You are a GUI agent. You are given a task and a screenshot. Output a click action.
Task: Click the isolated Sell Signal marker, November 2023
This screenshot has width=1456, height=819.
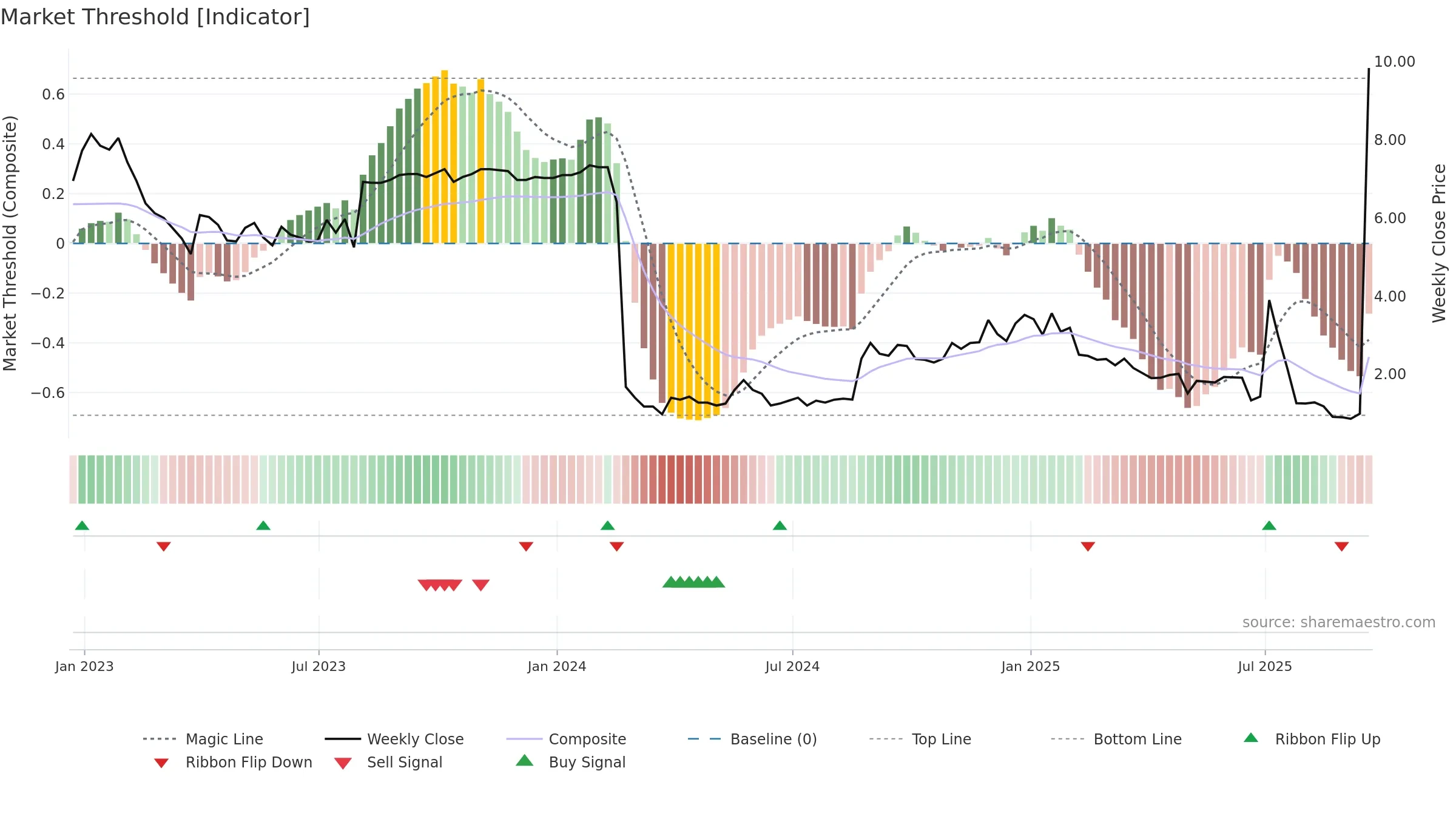tap(480, 585)
